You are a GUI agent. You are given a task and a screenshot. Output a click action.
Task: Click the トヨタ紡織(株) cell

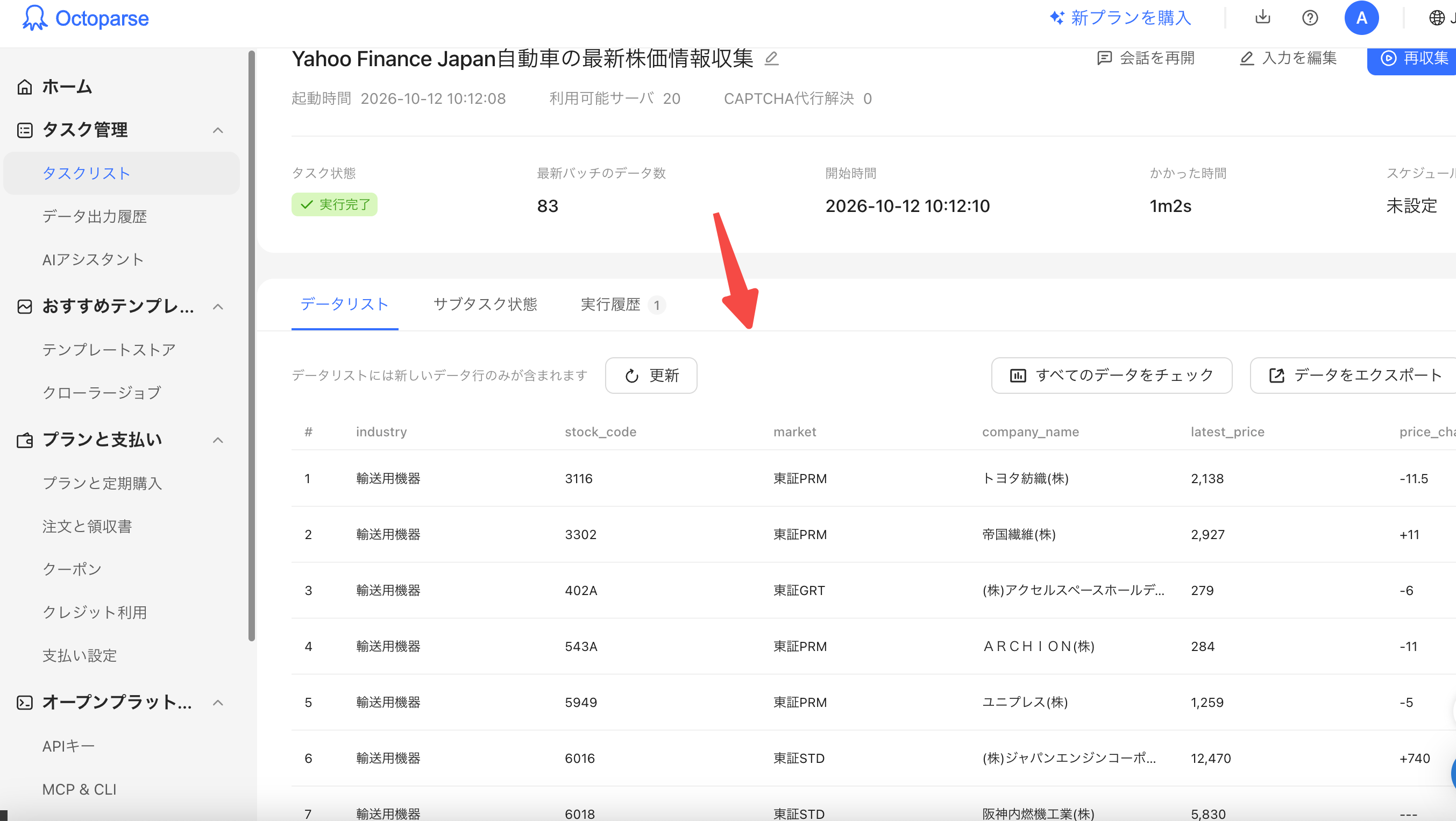1025,478
